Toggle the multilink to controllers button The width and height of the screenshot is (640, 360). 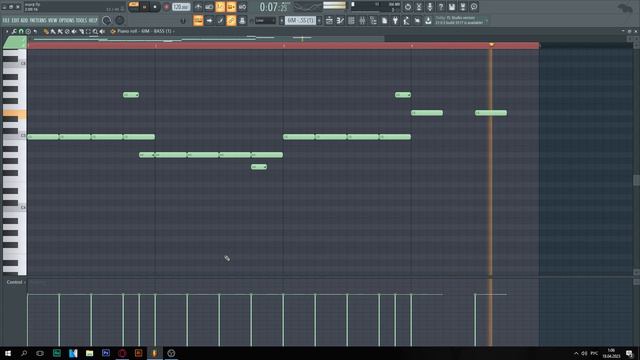231,20
